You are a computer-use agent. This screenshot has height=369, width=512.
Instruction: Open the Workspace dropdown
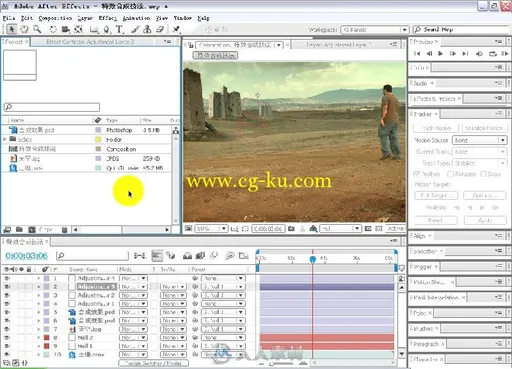[375, 30]
